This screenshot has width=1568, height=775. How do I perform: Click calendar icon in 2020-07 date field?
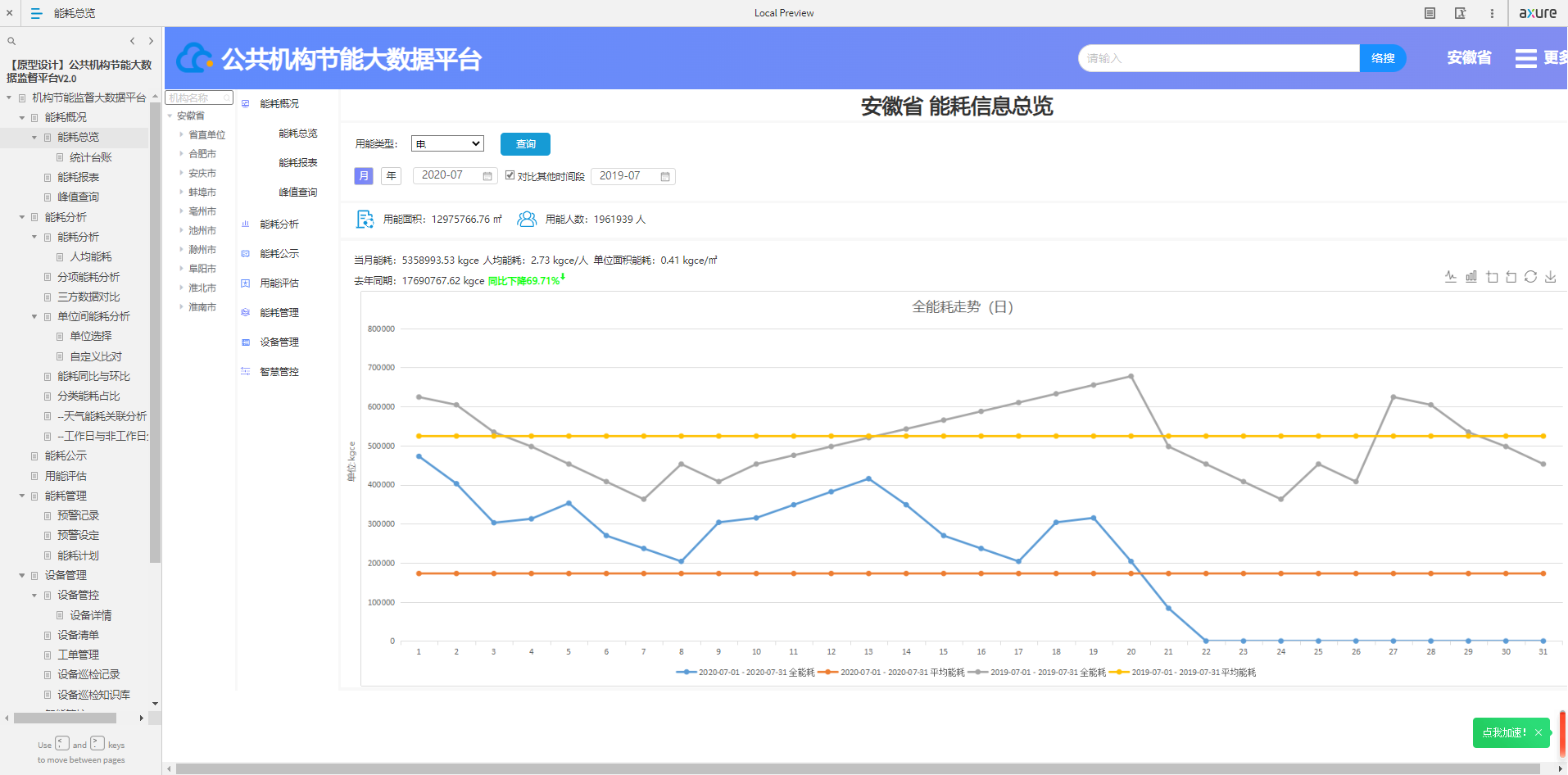tap(487, 176)
